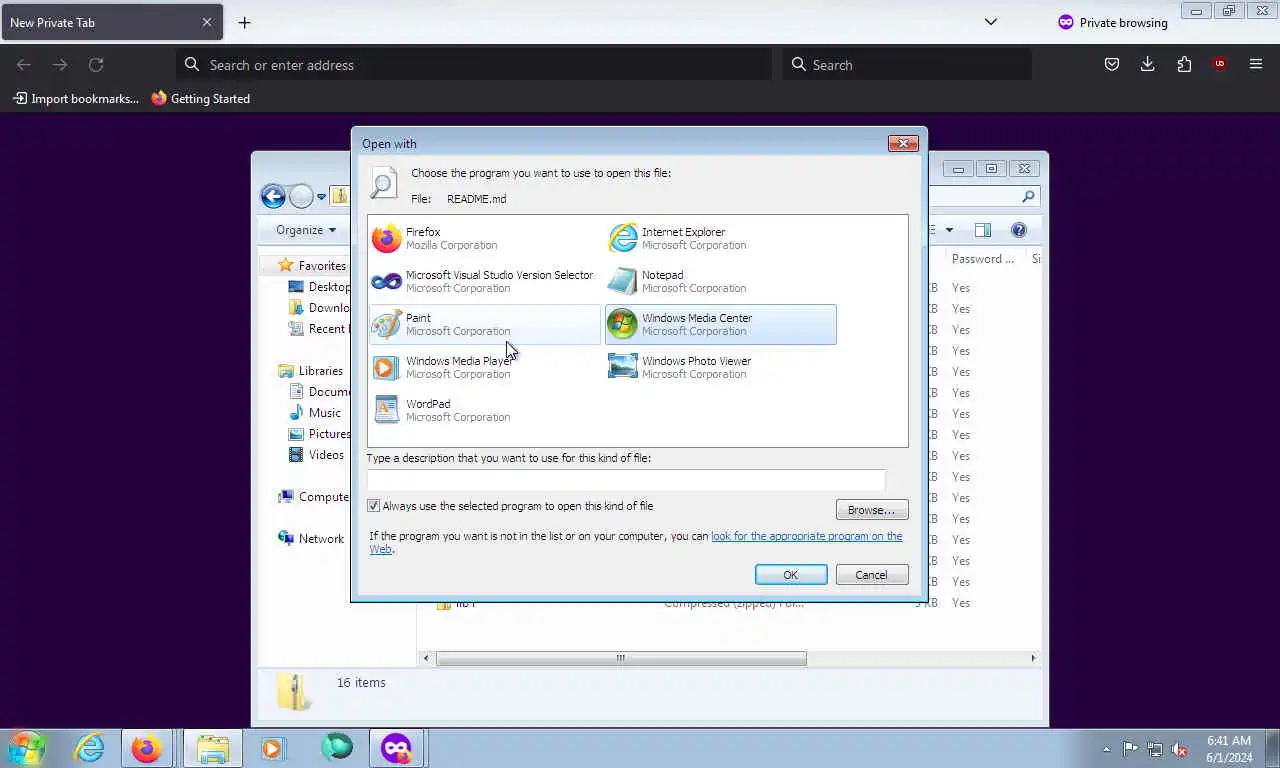1280x768 pixels.
Task: Click Import bookmarks... in bookmarks toolbar
Action: 76,98
